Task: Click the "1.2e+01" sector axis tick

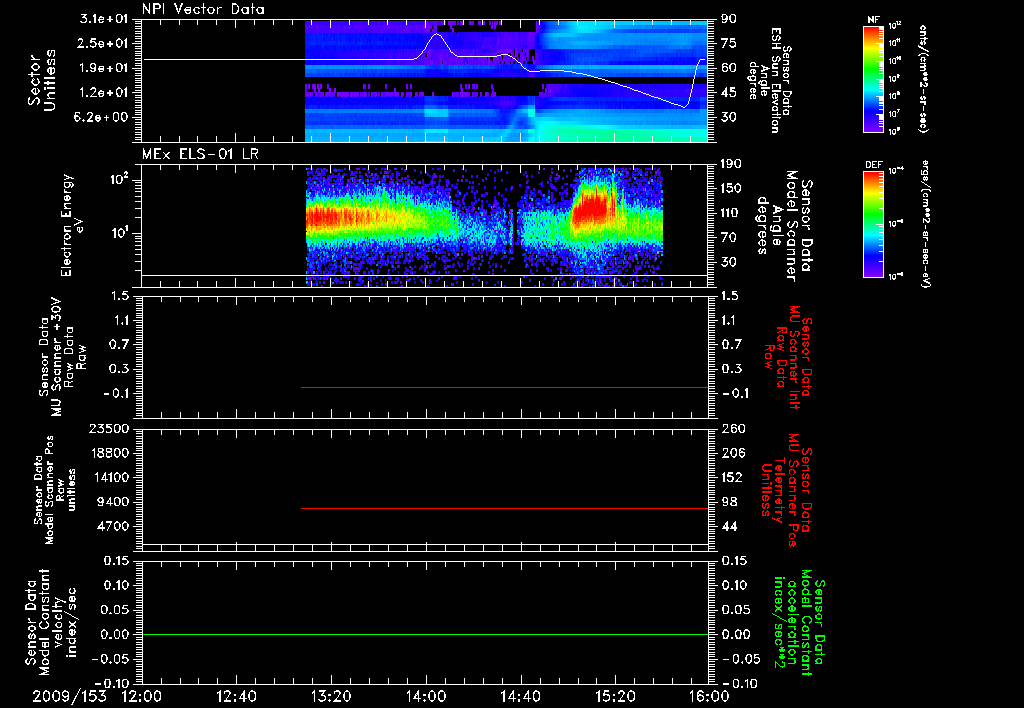Action: click(104, 93)
